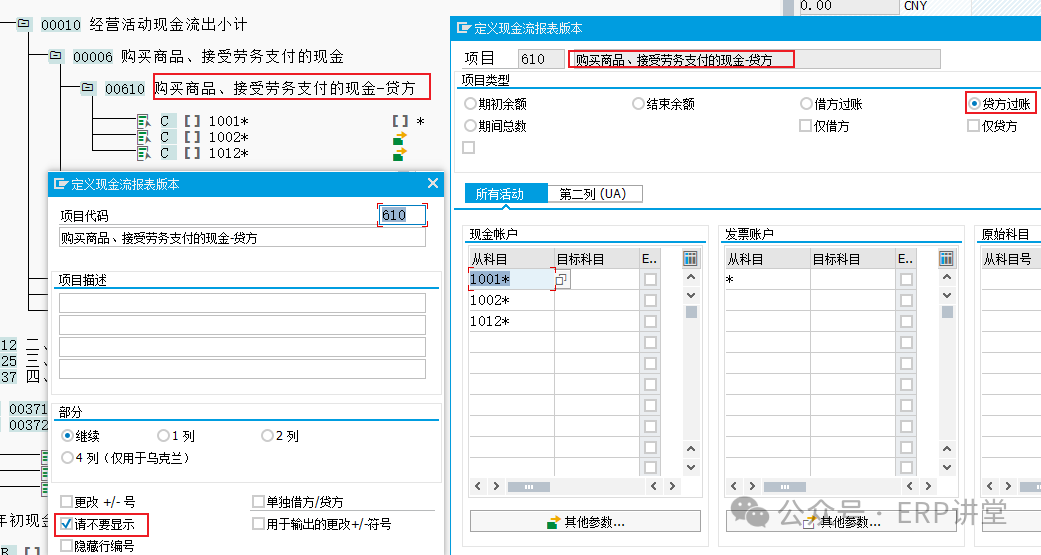Select the 2 列 radio option
The height and width of the screenshot is (555, 1041).
pyautogui.click(x=267, y=436)
